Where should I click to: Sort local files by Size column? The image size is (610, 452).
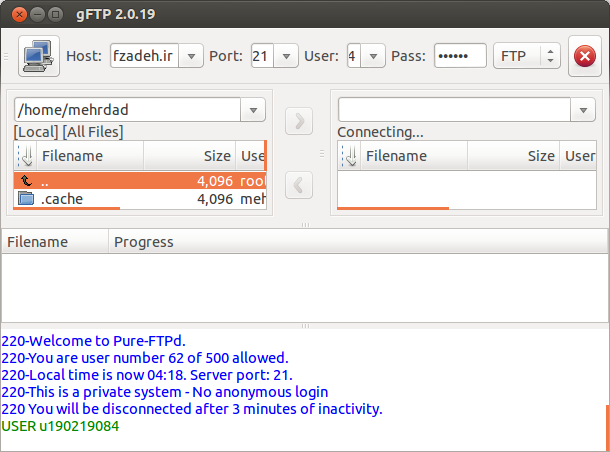tap(189, 156)
